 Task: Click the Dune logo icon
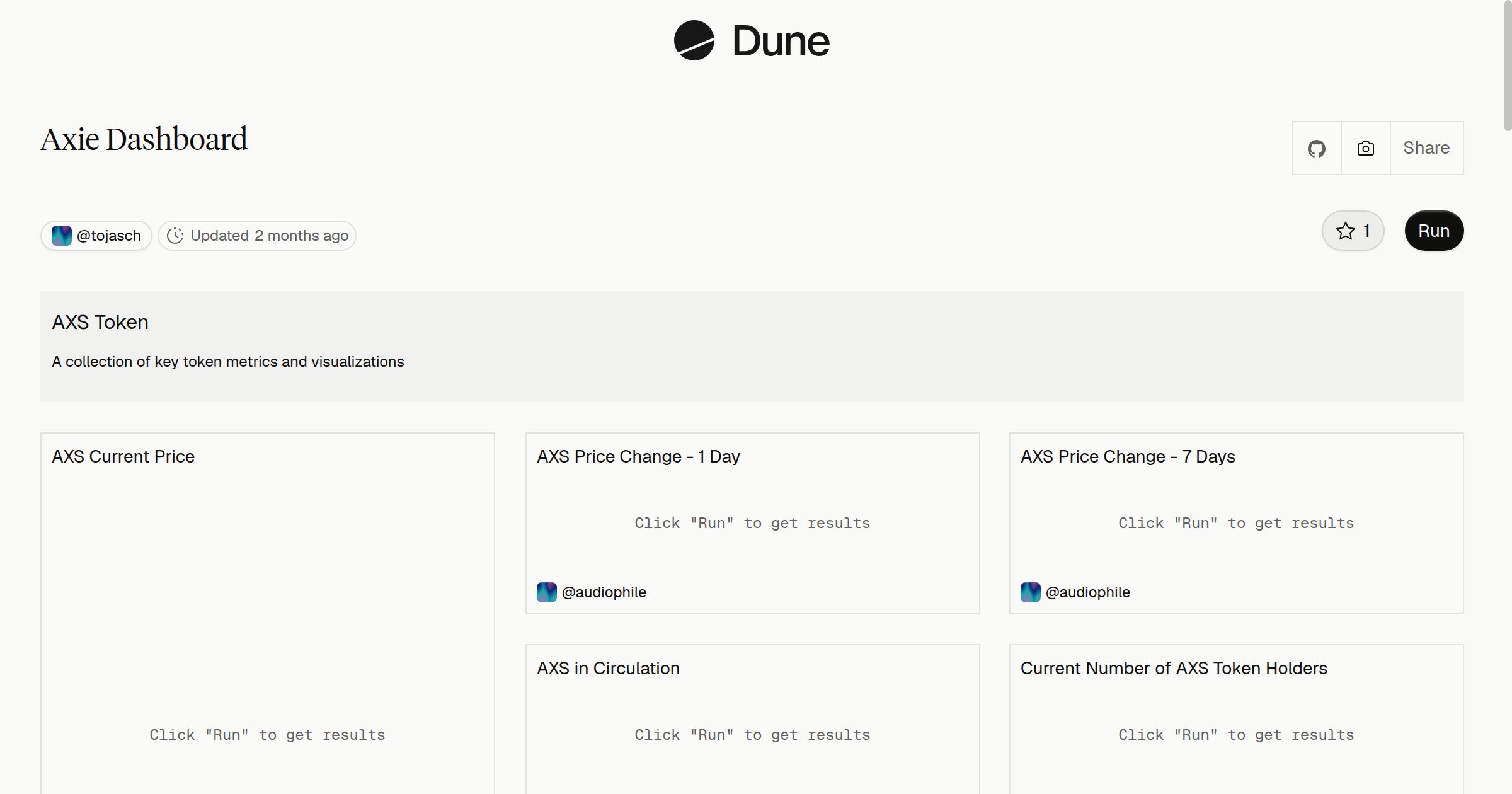[694, 41]
